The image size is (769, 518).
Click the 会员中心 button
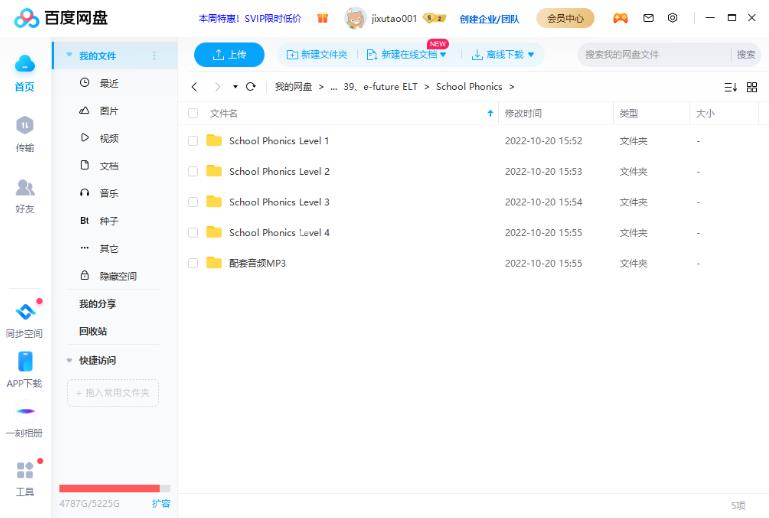[x=565, y=18]
